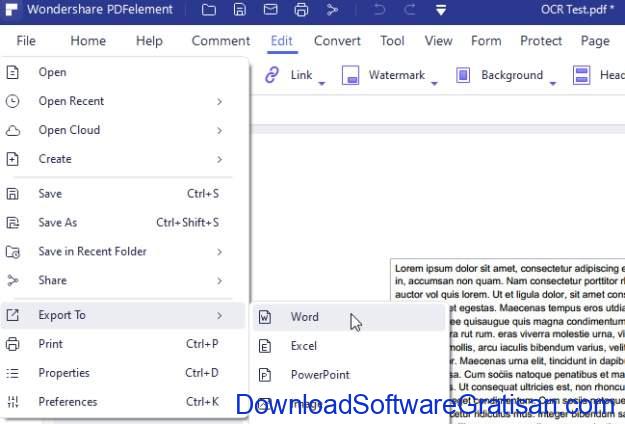Open the quick access customize dropdown arrow
Screen dimensions: 625x424
click(x=441, y=10)
